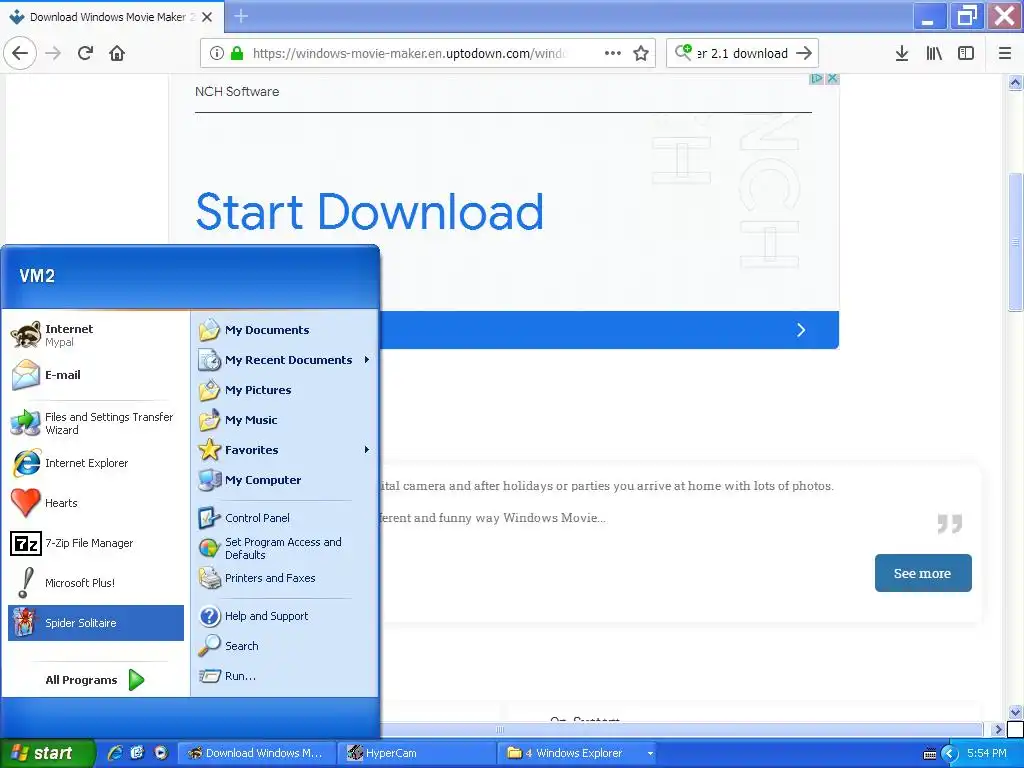The image size is (1024, 768).
Task: Click the scrollbar down arrow
Action: (x=1016, y=712)
